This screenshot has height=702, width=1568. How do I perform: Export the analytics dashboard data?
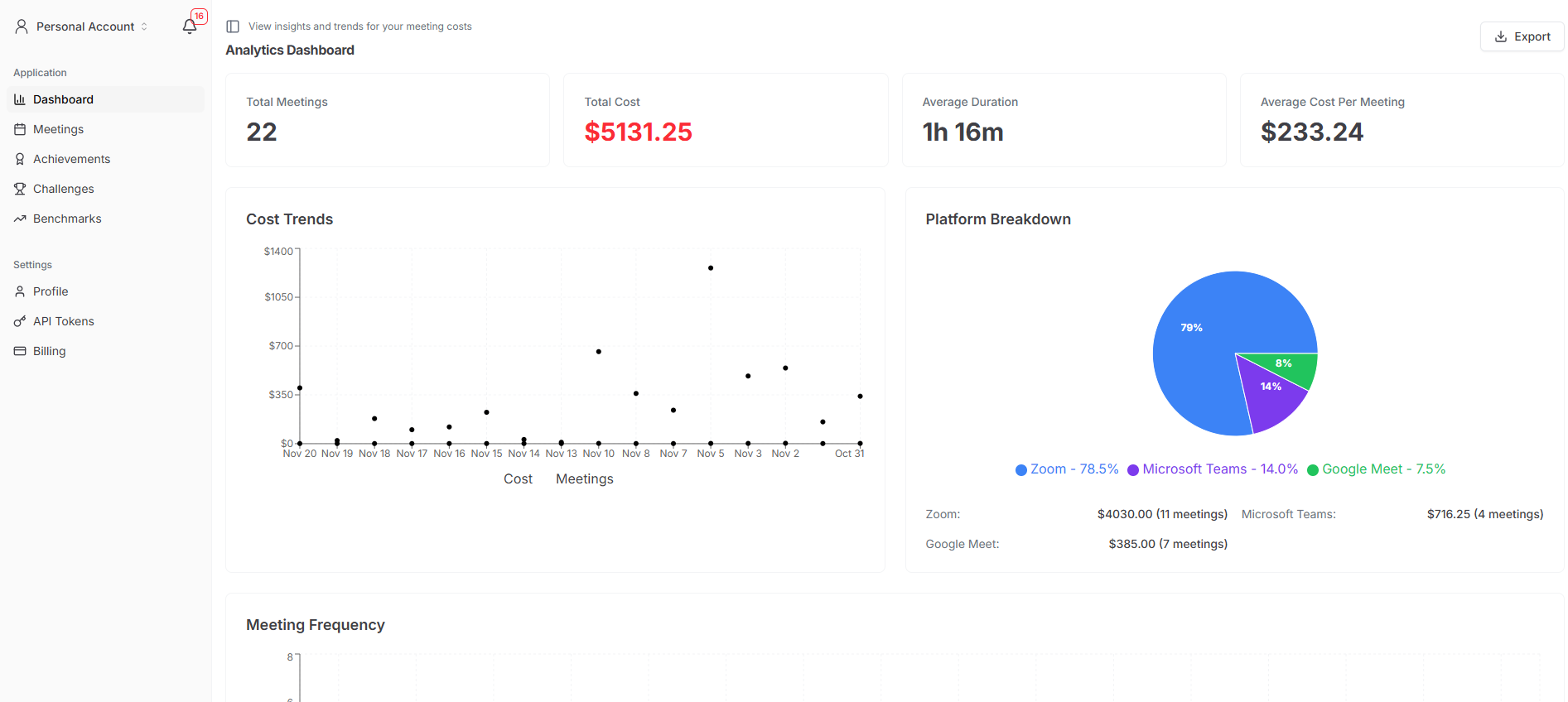coord(1522,36)
